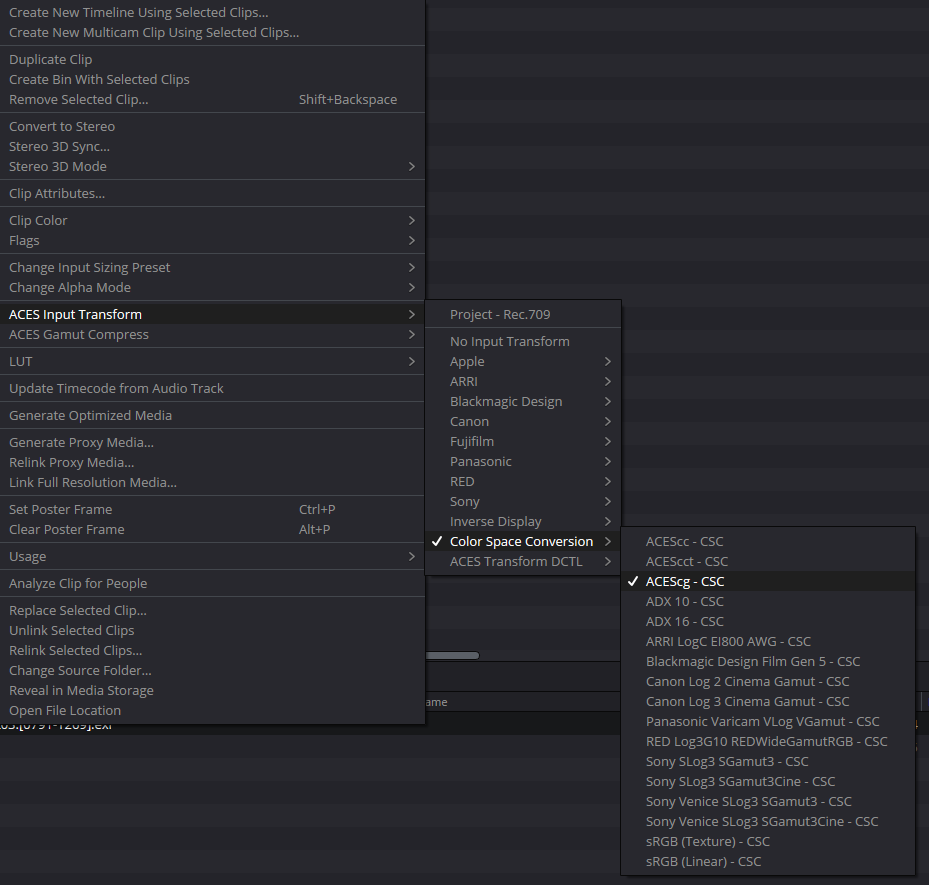Click Reveal in Media Storage
The image size is (929, 885).
point(81,690)
